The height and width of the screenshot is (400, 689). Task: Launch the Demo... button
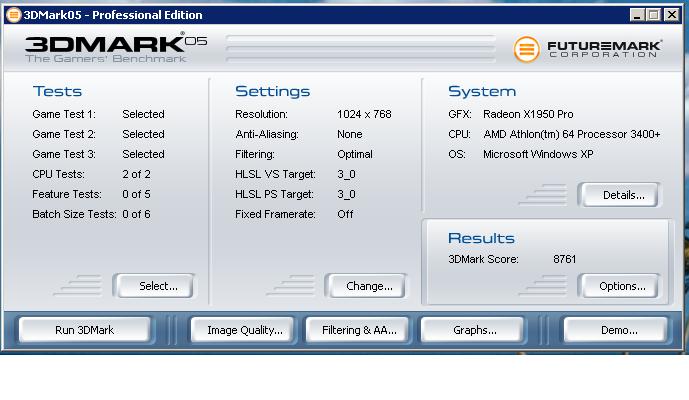pos(616,330)
